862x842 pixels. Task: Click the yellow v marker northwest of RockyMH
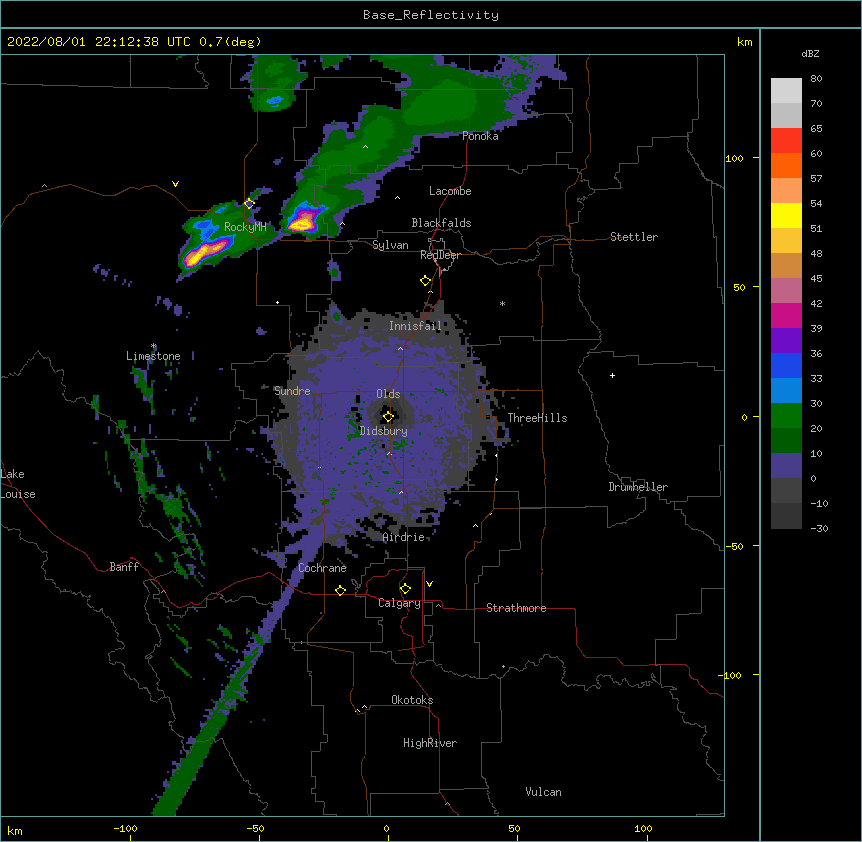point(175,184)
